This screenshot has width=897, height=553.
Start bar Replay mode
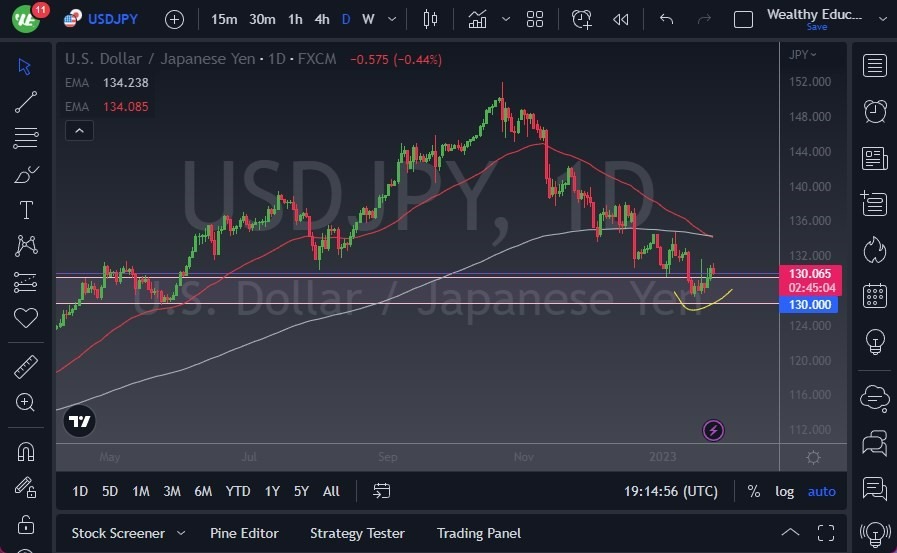[x=621, y=19]
